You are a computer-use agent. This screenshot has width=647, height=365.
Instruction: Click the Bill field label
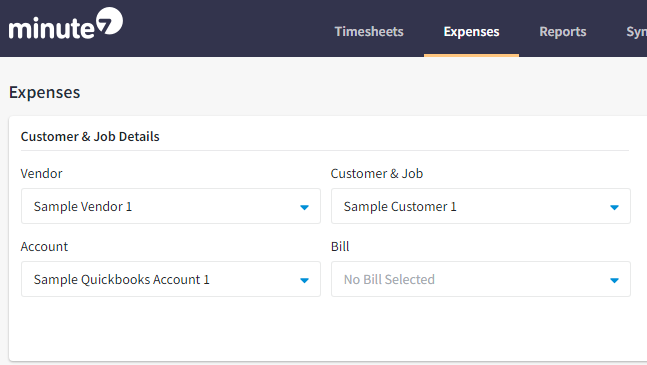(x=340, y=247)
